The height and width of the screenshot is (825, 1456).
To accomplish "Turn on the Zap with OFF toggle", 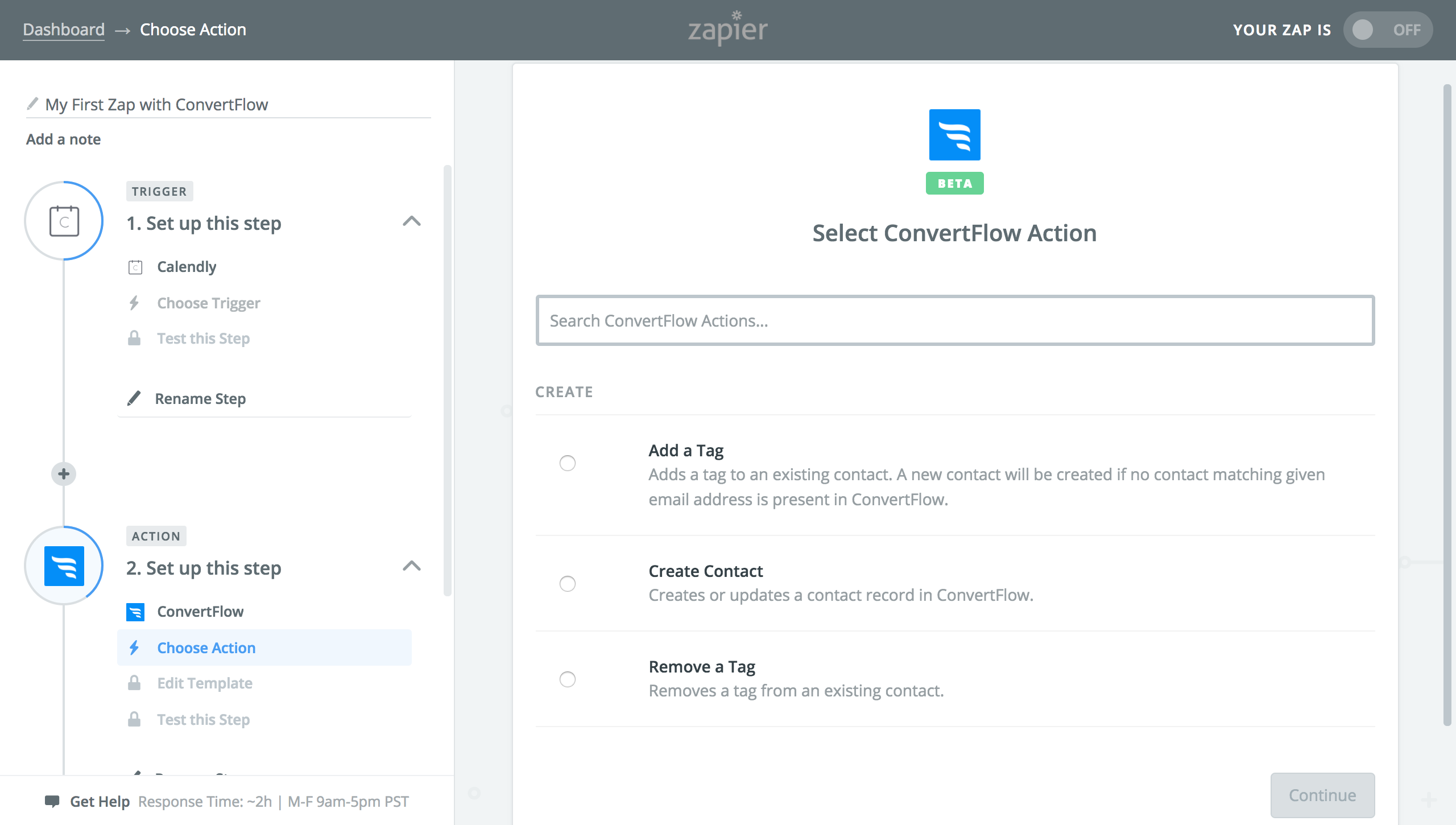I will pyautogui.click(x=1387, y=30).
